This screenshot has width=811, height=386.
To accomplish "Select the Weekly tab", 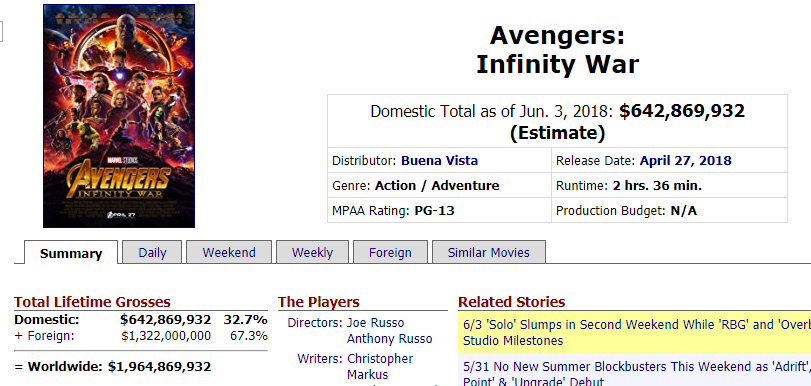I will click(x=312, y=253).
